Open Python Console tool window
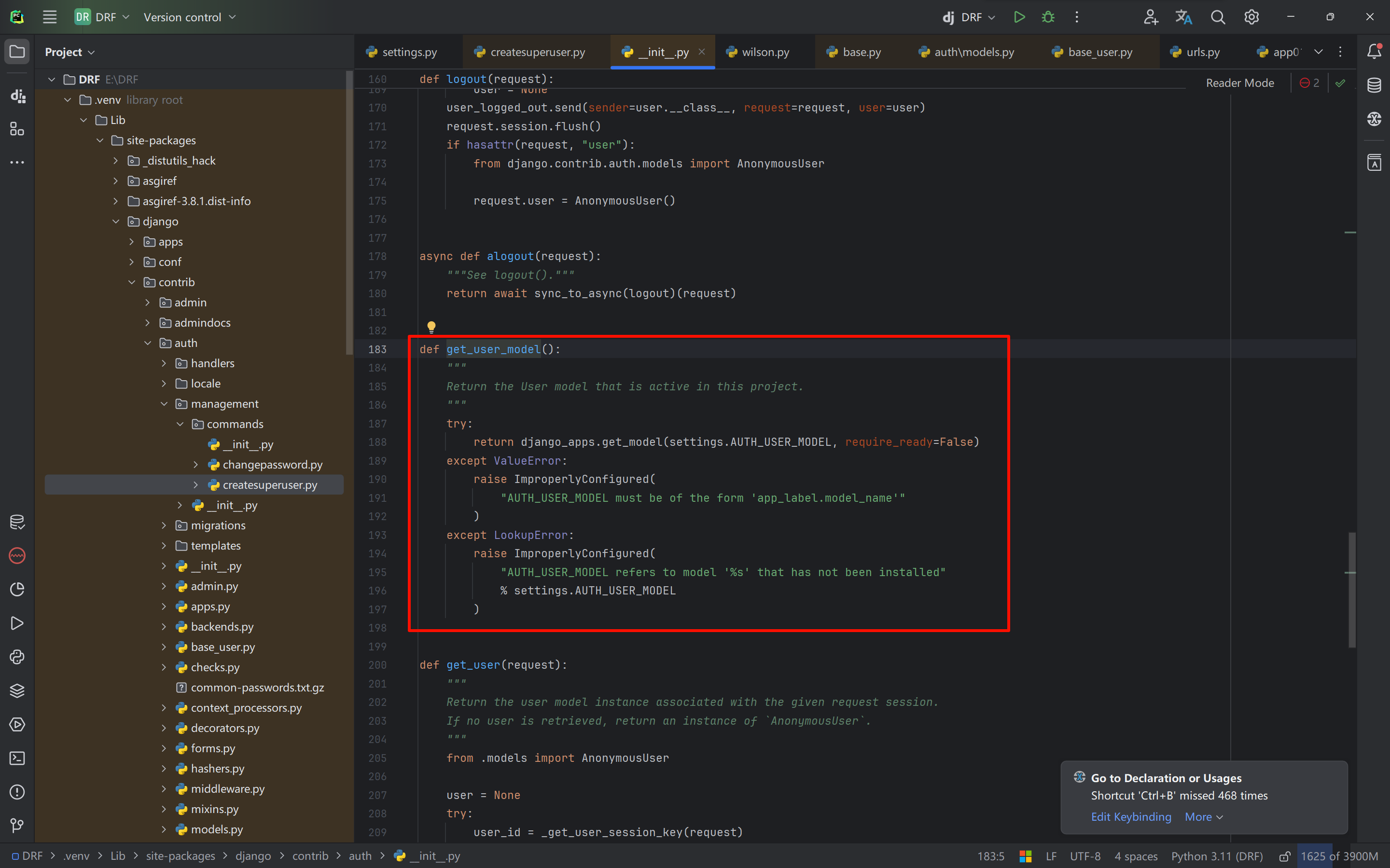The width and height of the screenshot is (1390, 868). 17,657
